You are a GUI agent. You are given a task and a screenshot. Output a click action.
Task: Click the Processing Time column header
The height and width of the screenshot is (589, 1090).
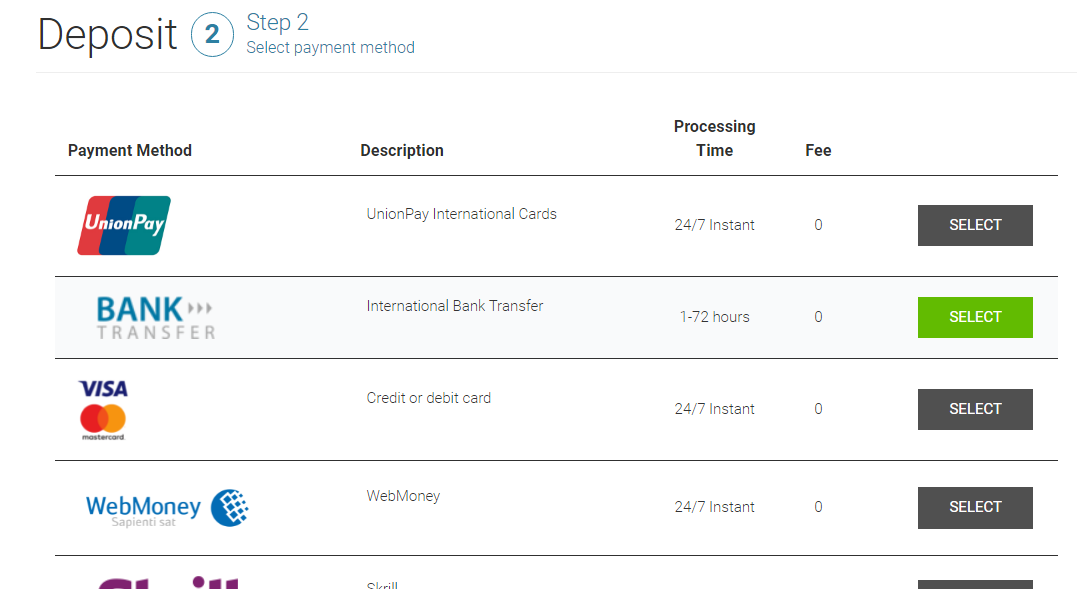click(x=715, y=138)
